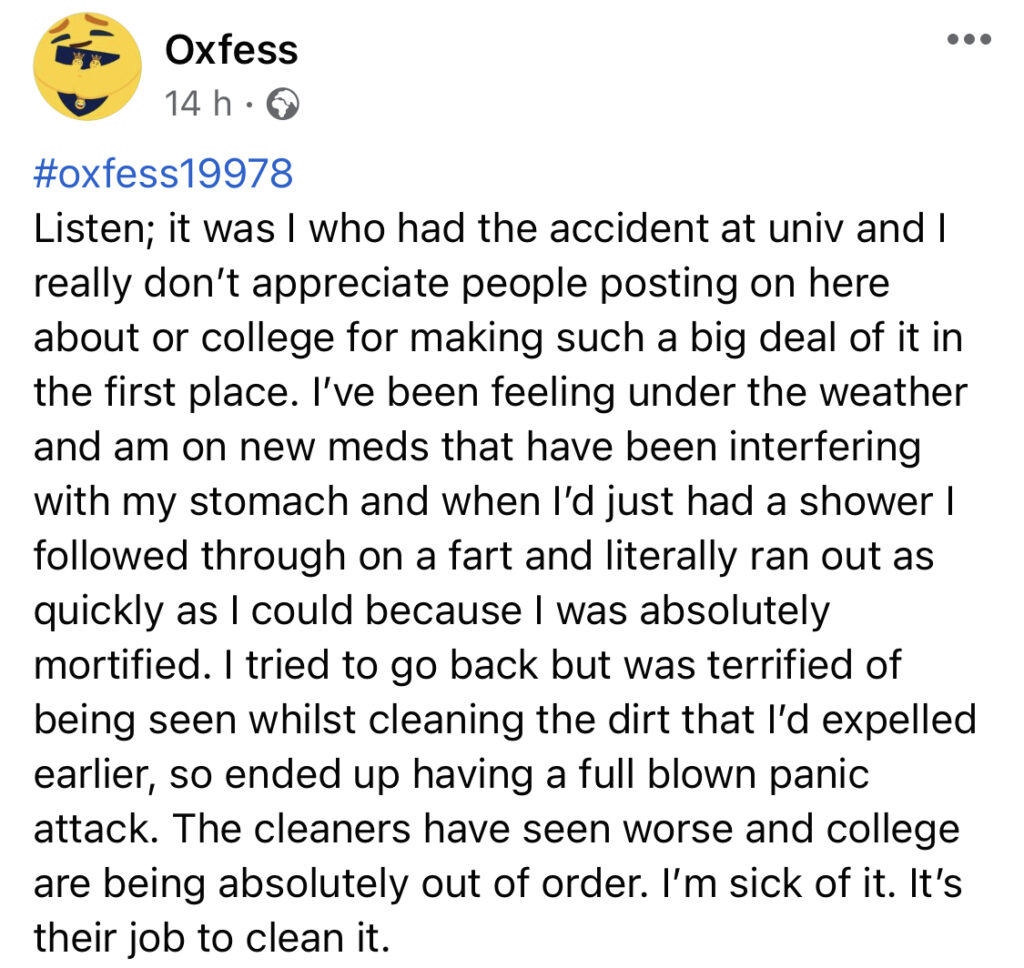
Task: Click the line starting mortified
Action: pos(468,666)
